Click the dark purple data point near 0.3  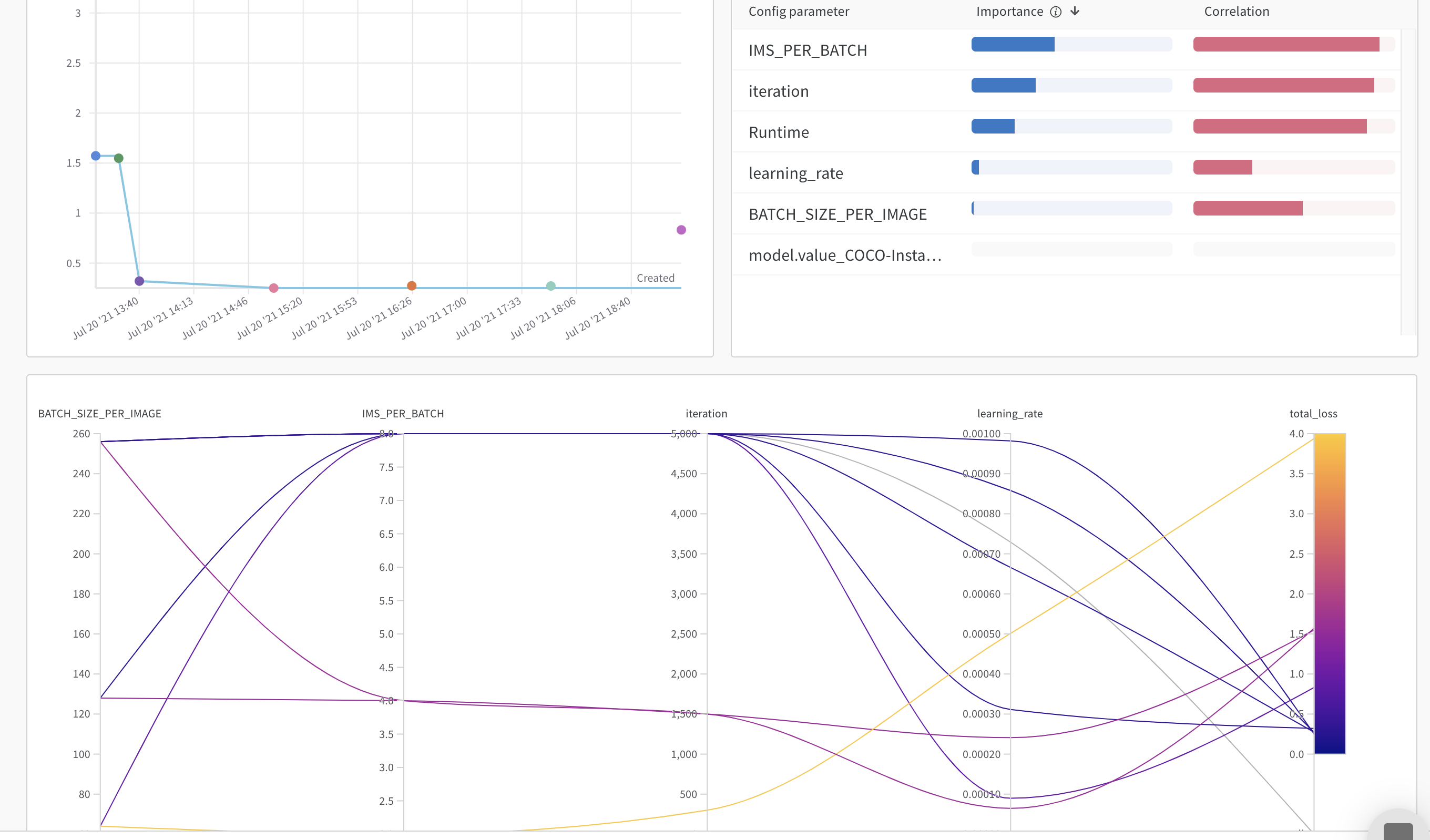click(140, 281)
